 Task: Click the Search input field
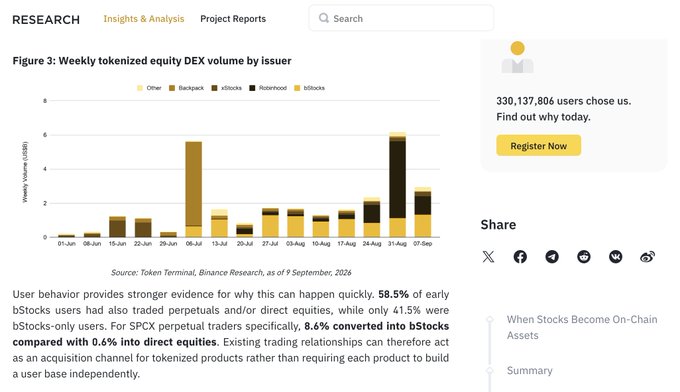[401, 18]
